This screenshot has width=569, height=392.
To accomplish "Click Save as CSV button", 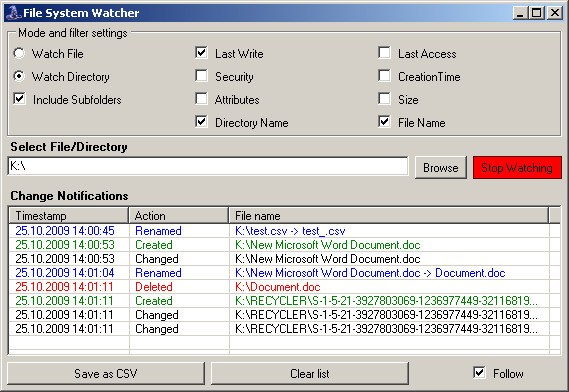I will coord(106,373).
